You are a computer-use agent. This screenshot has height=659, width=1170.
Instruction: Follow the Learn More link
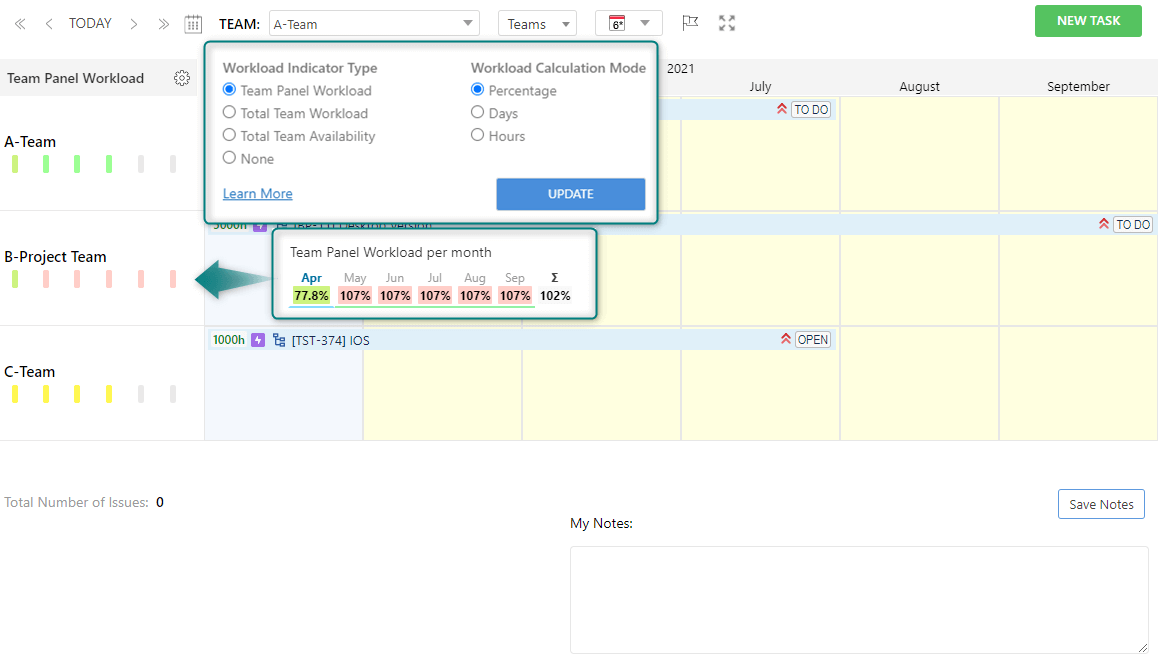point(257,193)
